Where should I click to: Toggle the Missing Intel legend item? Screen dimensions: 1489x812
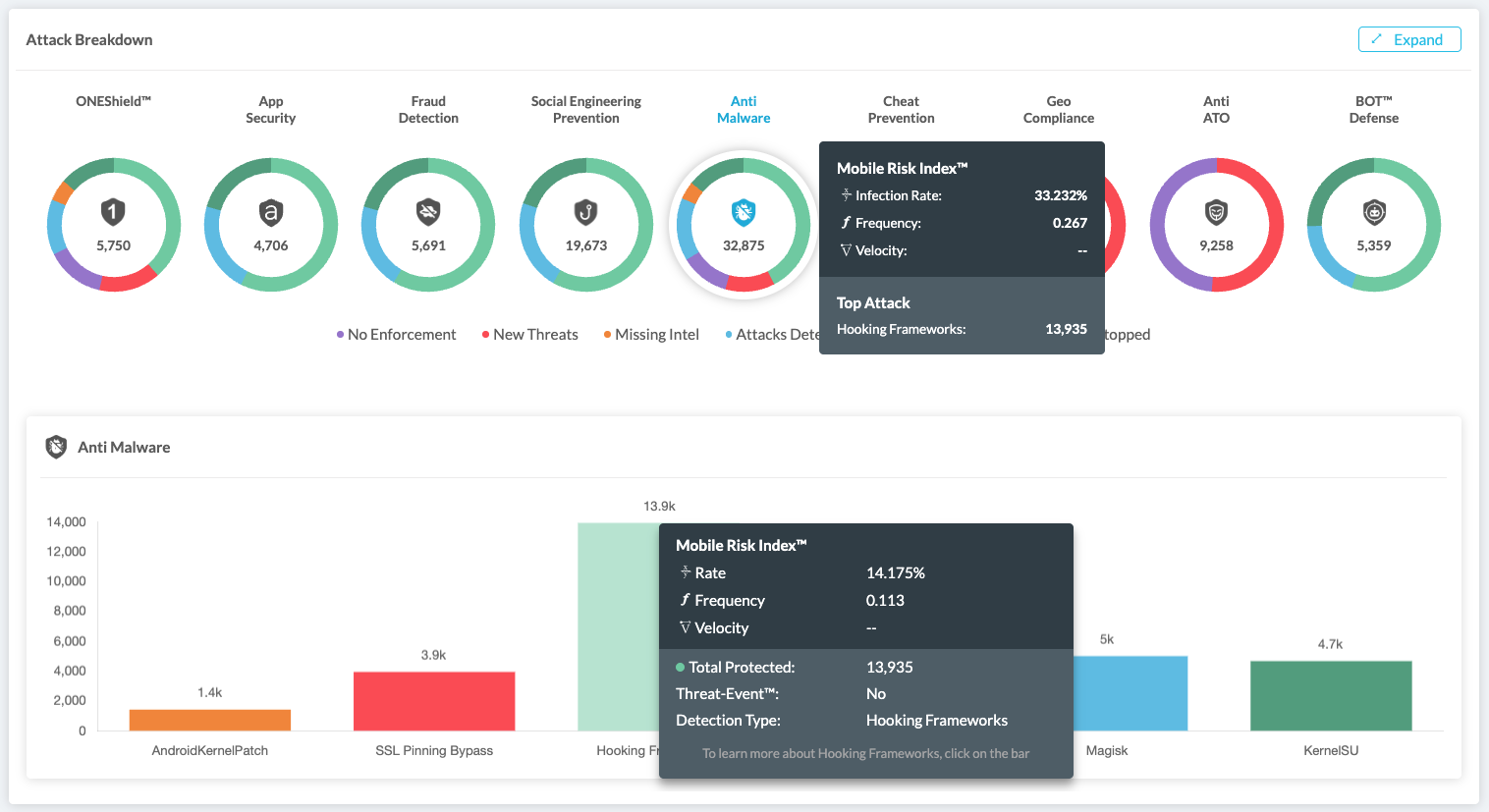(x=652, y=335)
